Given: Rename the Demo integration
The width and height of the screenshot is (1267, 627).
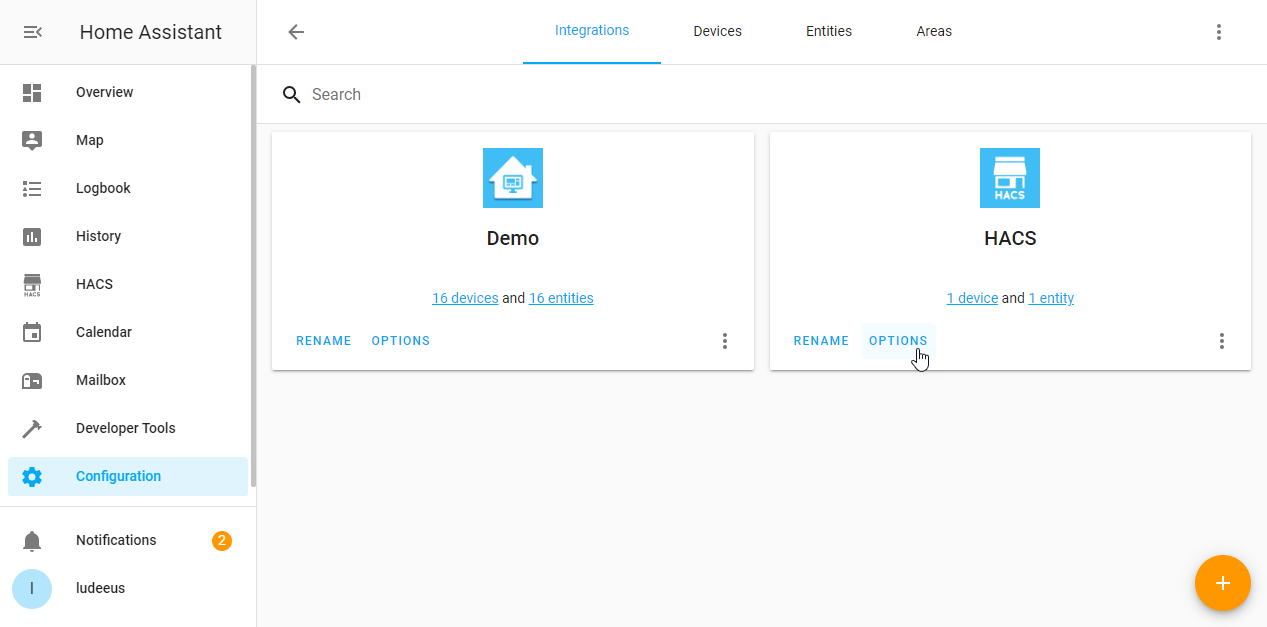Looking at the screenshot, I should (x=324, y=341).
